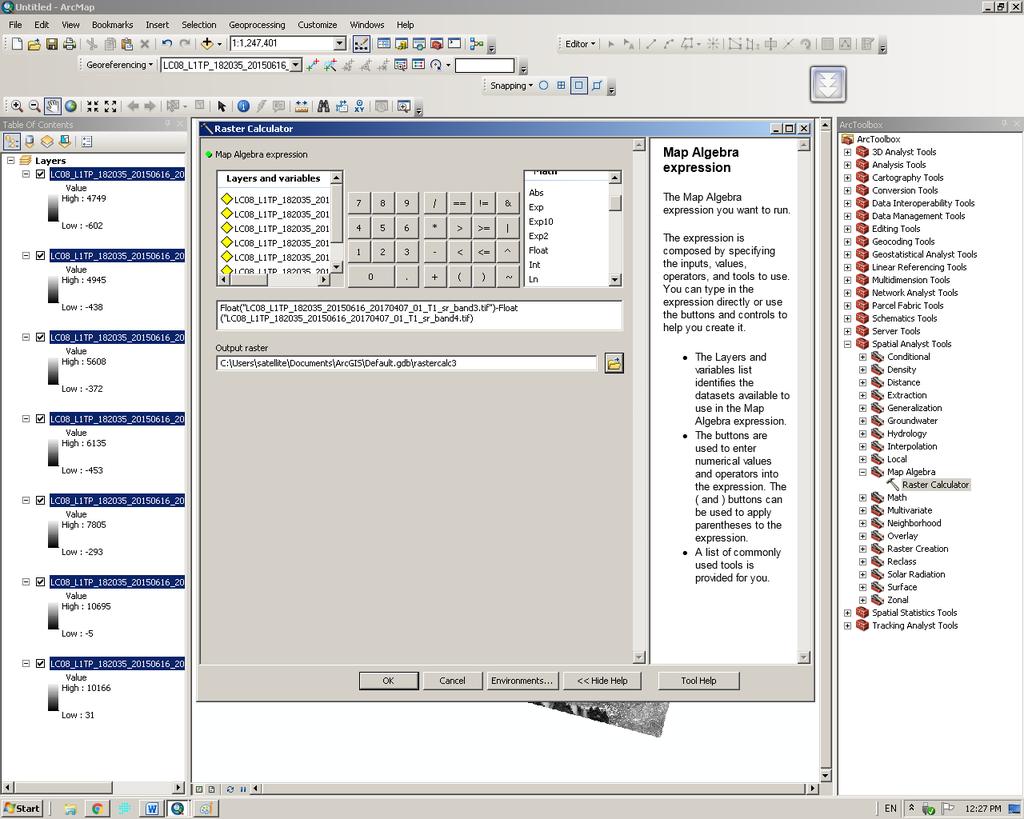Click the Tool Help button

coord(699,681)
